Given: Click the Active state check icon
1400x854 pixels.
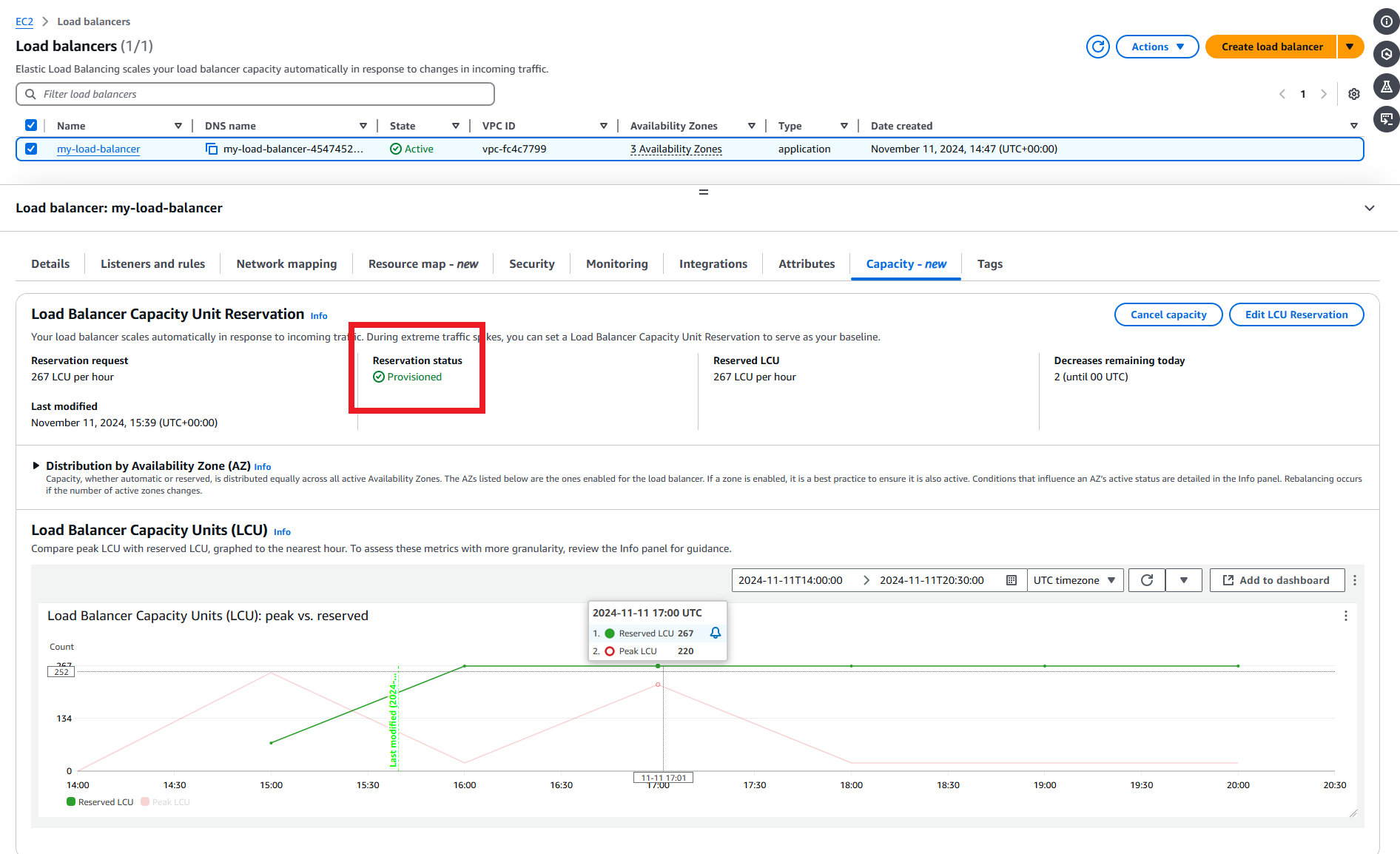Looking at the screenshot, I should pyautogui.click(x=396, y=149).
